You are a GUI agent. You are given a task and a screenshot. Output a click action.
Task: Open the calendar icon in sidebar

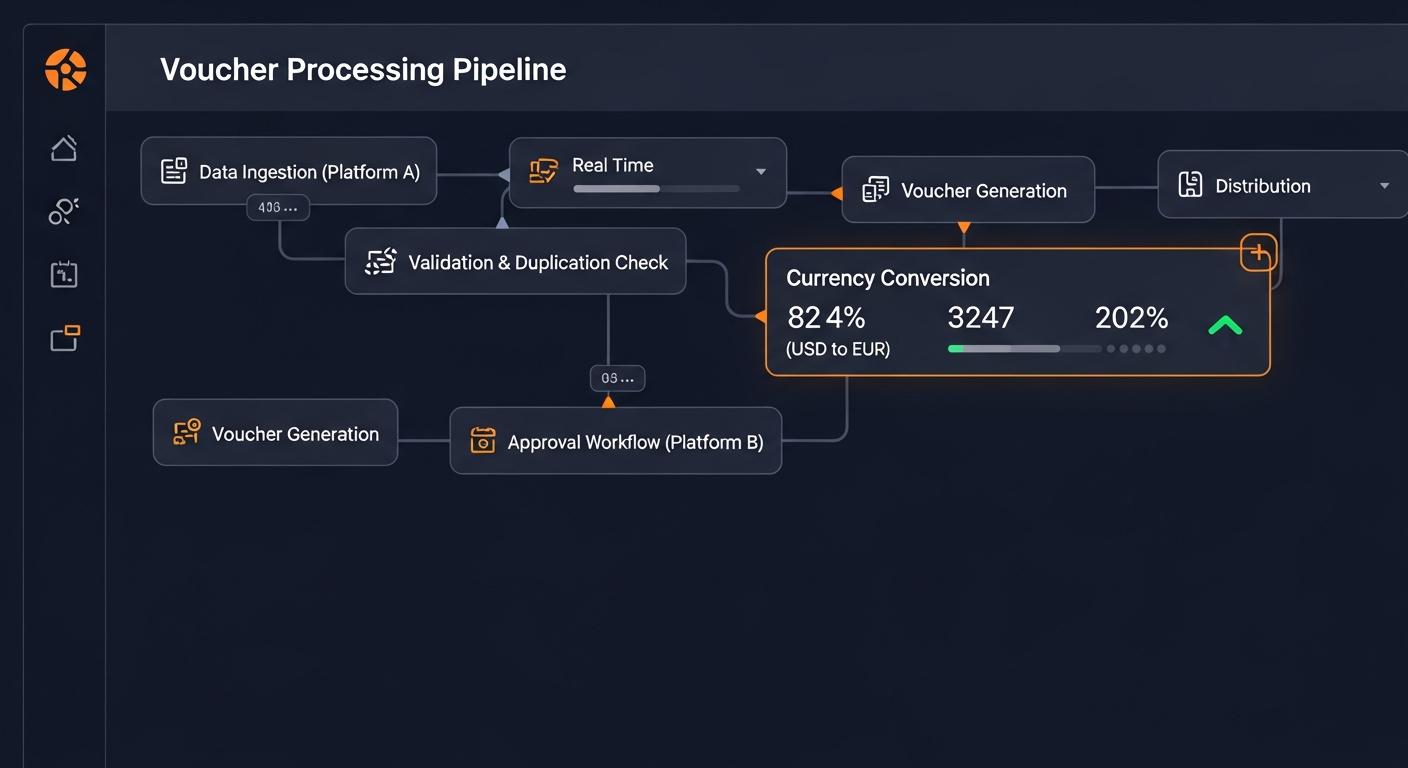[x=64, y=275]
